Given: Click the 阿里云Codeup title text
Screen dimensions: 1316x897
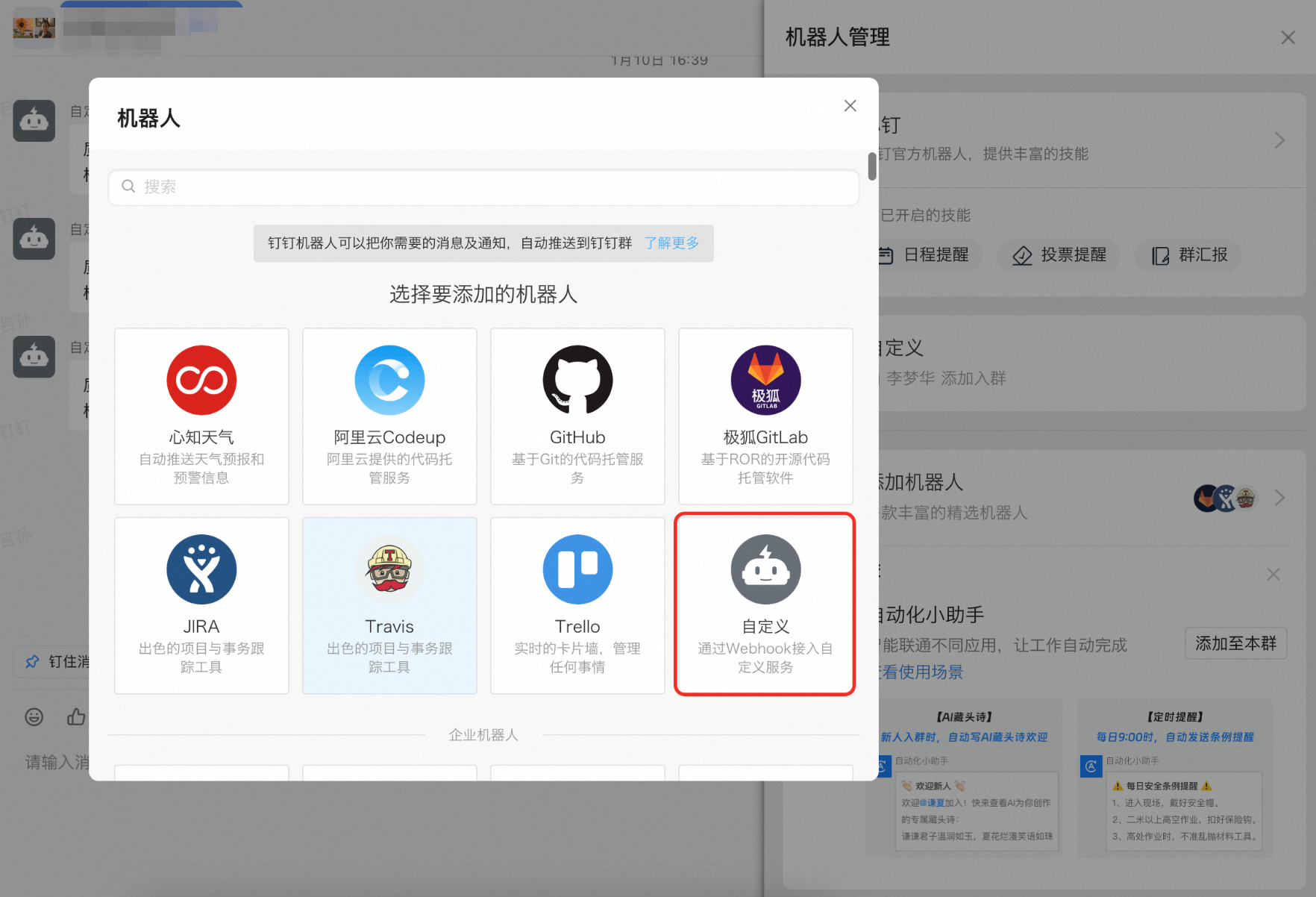Looking at the screenshot, I should [389, 437].
